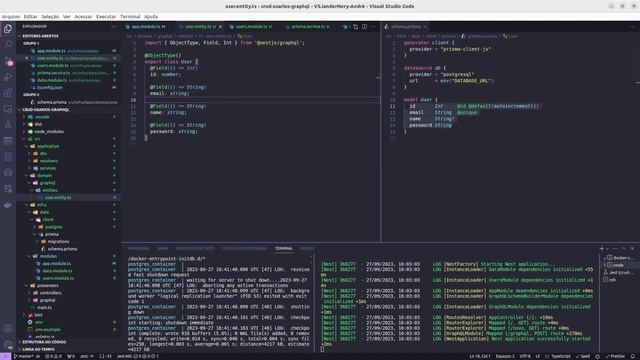The image size is (640, 360).
Task: Close user.entity.ts in open editors list
Action: pyautogui.click(x=27, y=58)
